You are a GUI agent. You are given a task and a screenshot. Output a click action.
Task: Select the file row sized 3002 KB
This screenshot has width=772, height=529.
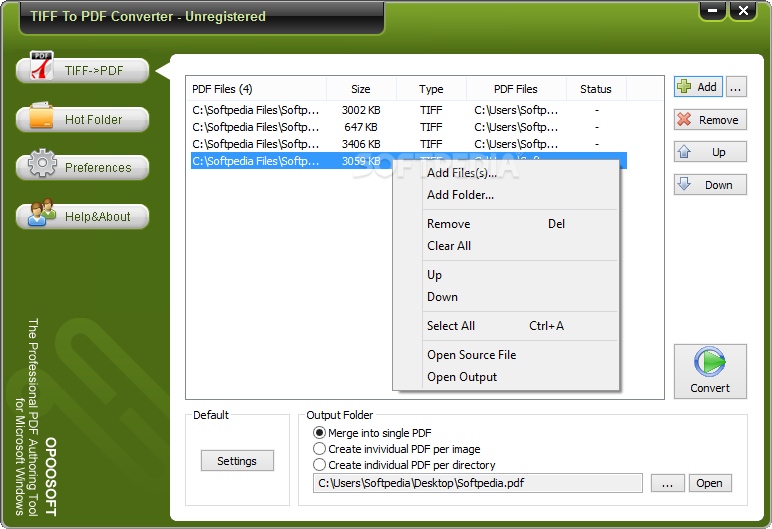pos(409,110)
